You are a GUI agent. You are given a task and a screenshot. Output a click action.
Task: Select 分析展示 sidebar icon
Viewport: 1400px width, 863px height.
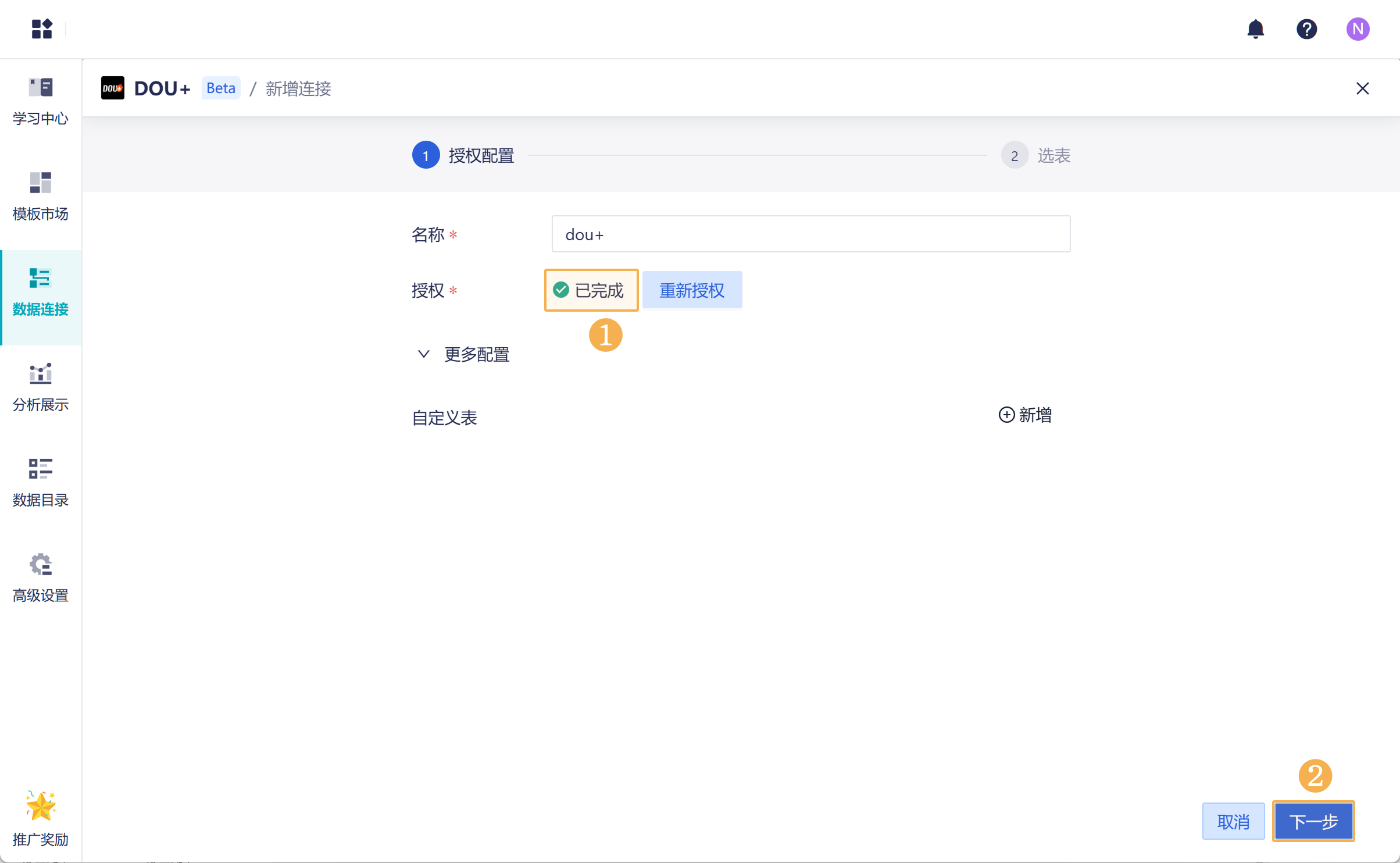point(41,387)
